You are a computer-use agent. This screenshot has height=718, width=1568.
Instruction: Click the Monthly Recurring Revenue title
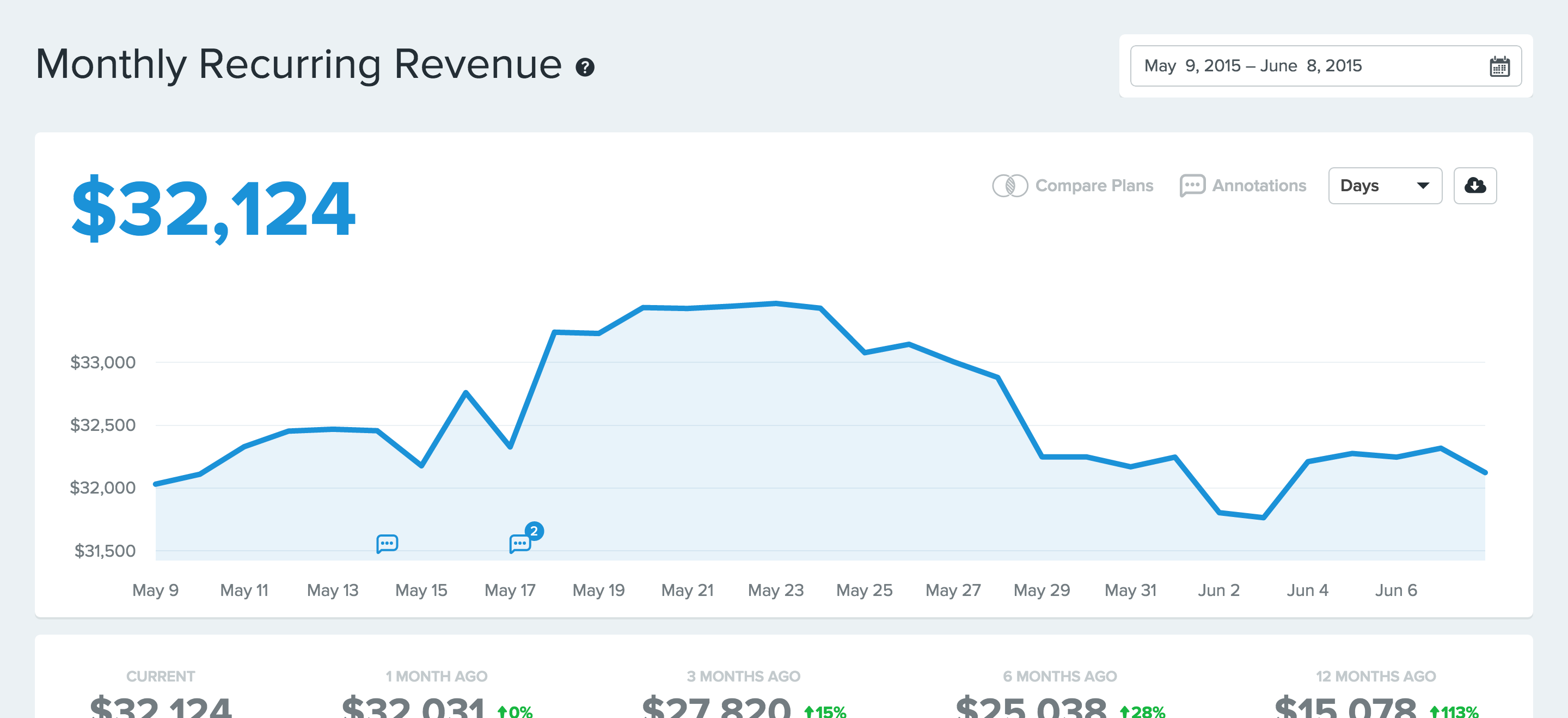pos(298,64)
